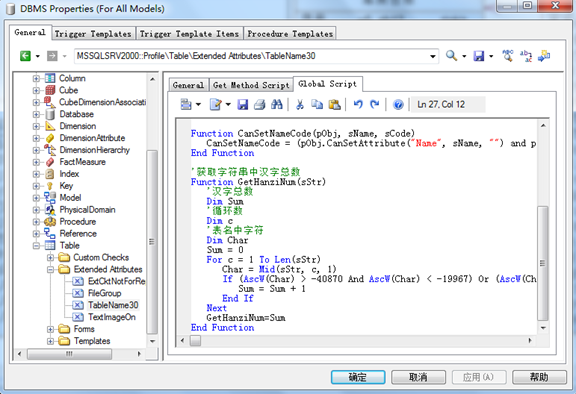Collapse the Extended Attributes folder
The image size is (576, 394).
[x=50, y=270]
